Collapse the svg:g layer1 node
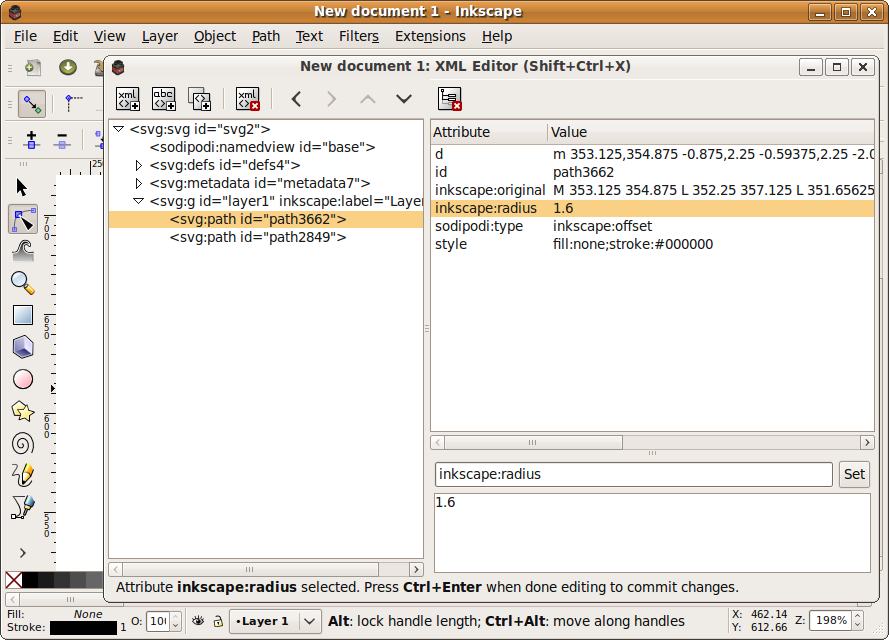889x640 pixels. point(138,201)
